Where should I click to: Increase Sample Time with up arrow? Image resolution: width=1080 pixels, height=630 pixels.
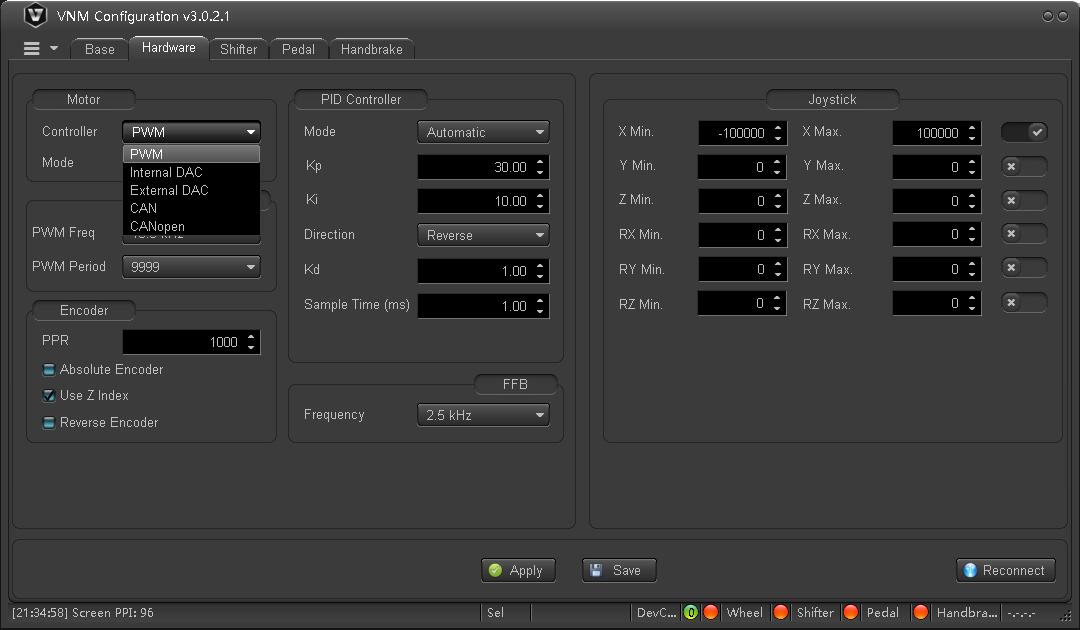tap(540, 301)
